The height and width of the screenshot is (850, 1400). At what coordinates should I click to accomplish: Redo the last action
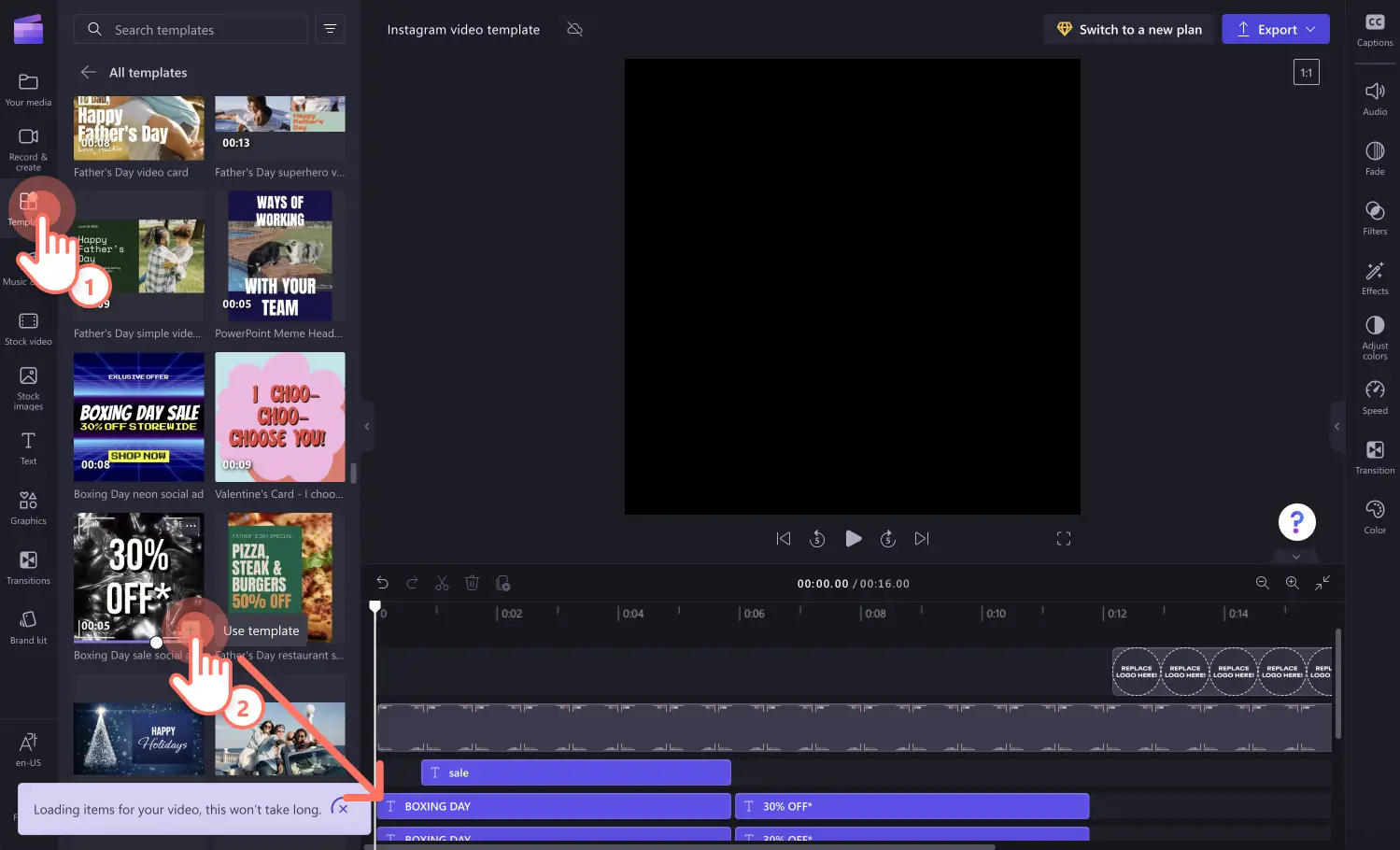[412, 583]
